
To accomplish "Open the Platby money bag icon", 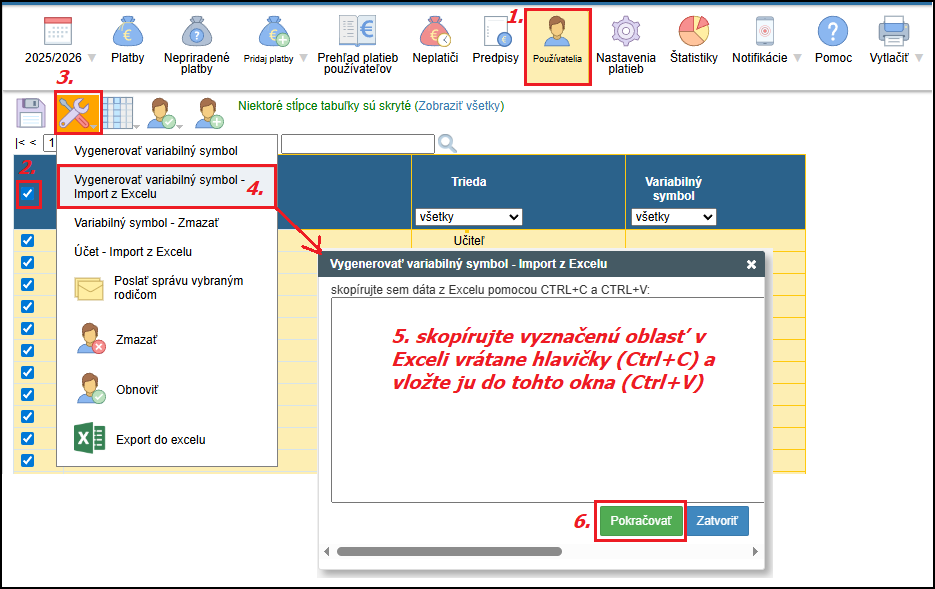I will 127,33.
